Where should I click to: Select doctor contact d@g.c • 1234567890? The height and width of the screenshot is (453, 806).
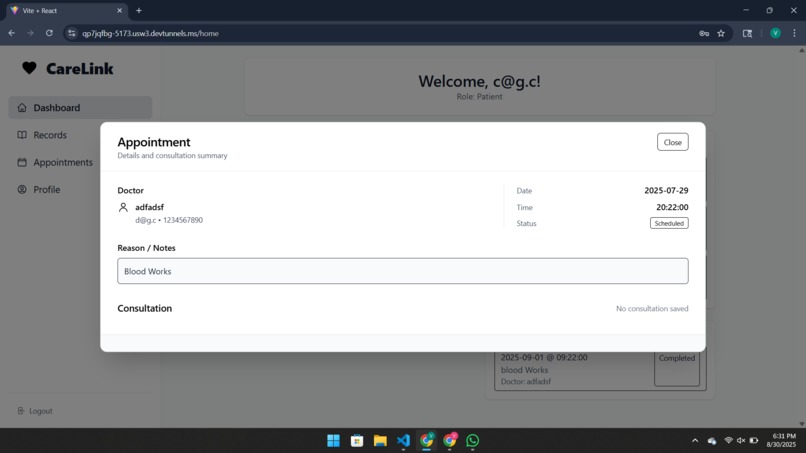[x=169, y=220]
